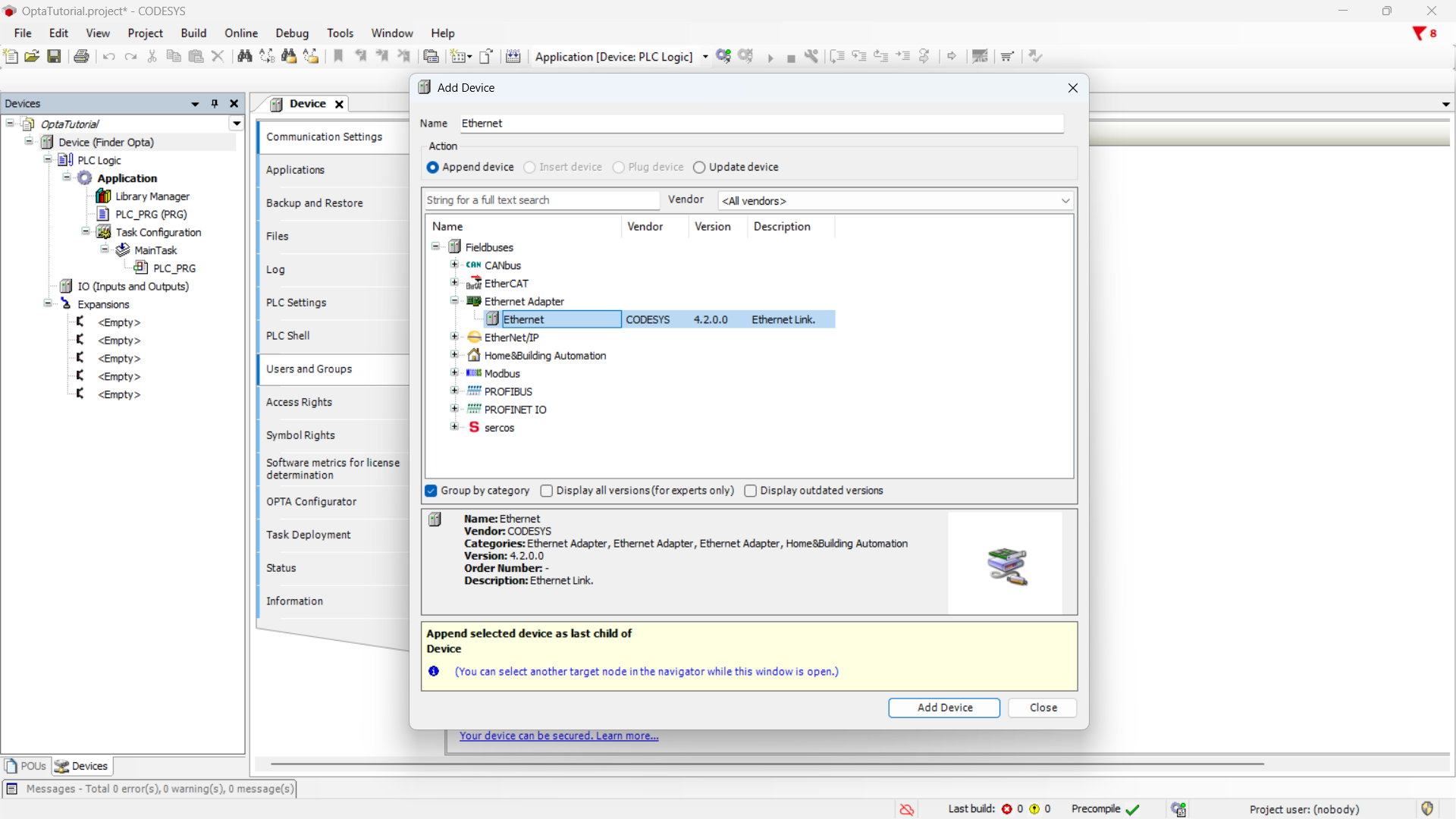Image resolution: width=1456 pixels, height=819 pixels.
Task: Enable Display outdated versions checkbox
Action: pyautogui.click(x=751, y=491)
